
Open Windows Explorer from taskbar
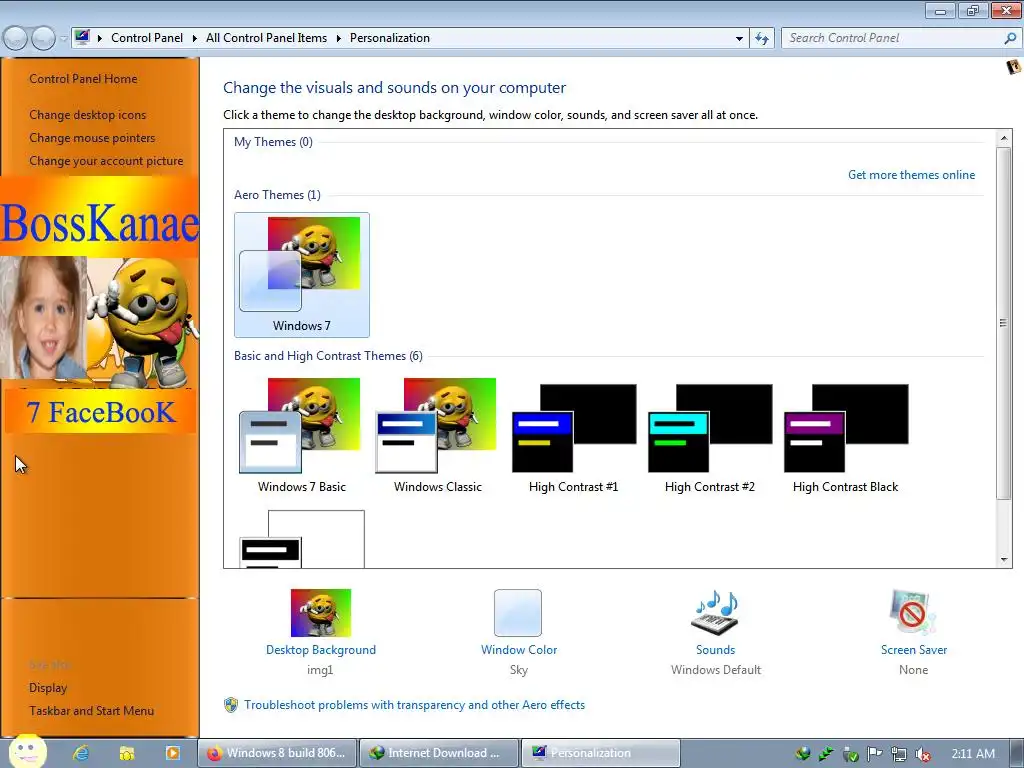click(127, 753)
